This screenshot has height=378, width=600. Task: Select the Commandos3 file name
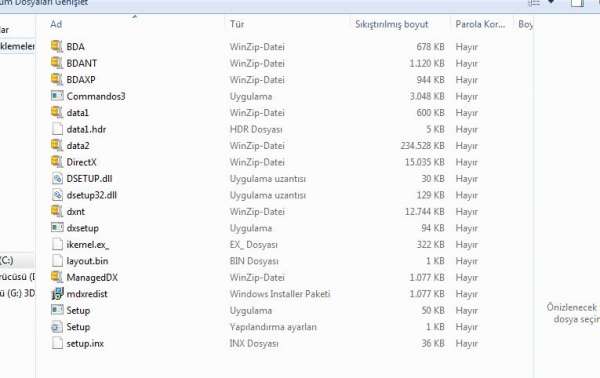click(96, 96)
